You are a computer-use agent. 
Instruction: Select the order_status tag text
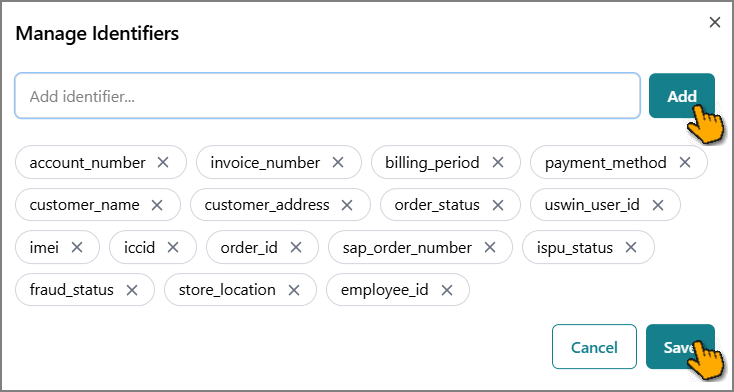(437, 205)
